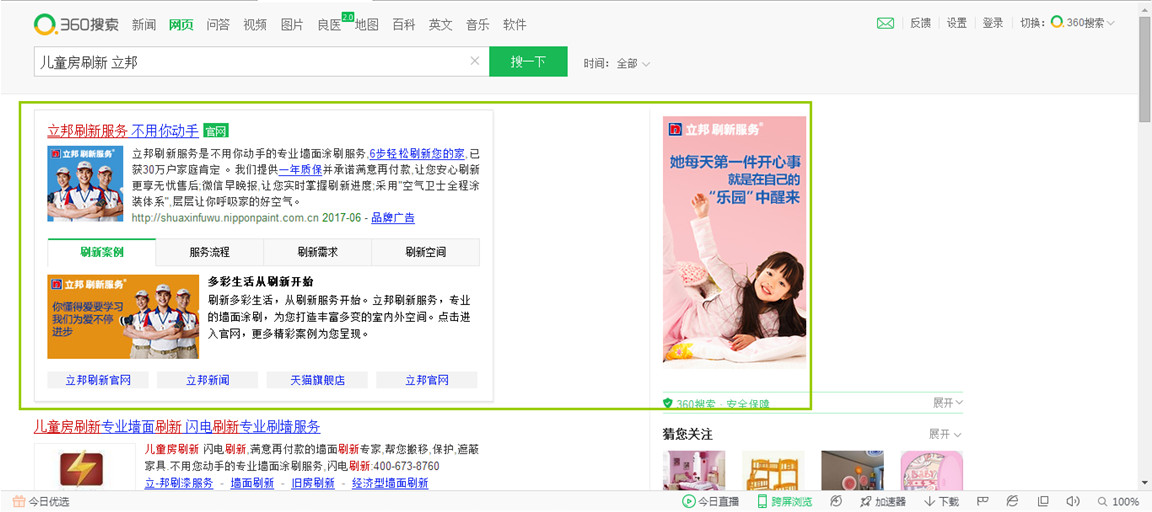Select the 网页 category
The image size is (1152, 512).
coord(181,25)
